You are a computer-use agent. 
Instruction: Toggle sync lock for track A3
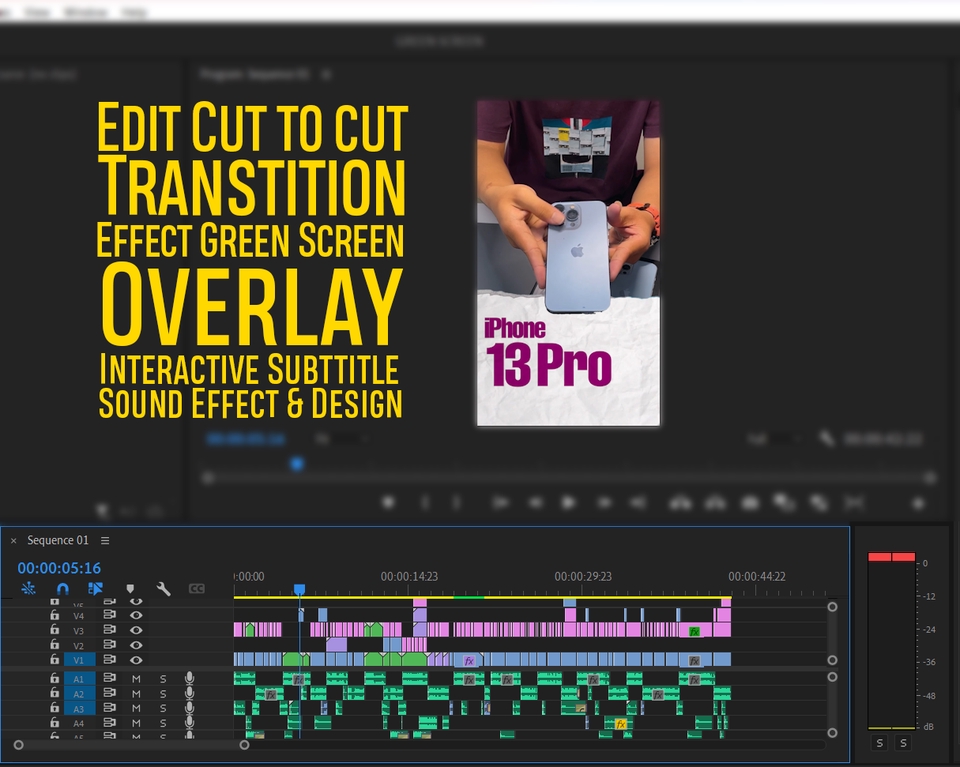pyautogui.click(x=110, y=708)
